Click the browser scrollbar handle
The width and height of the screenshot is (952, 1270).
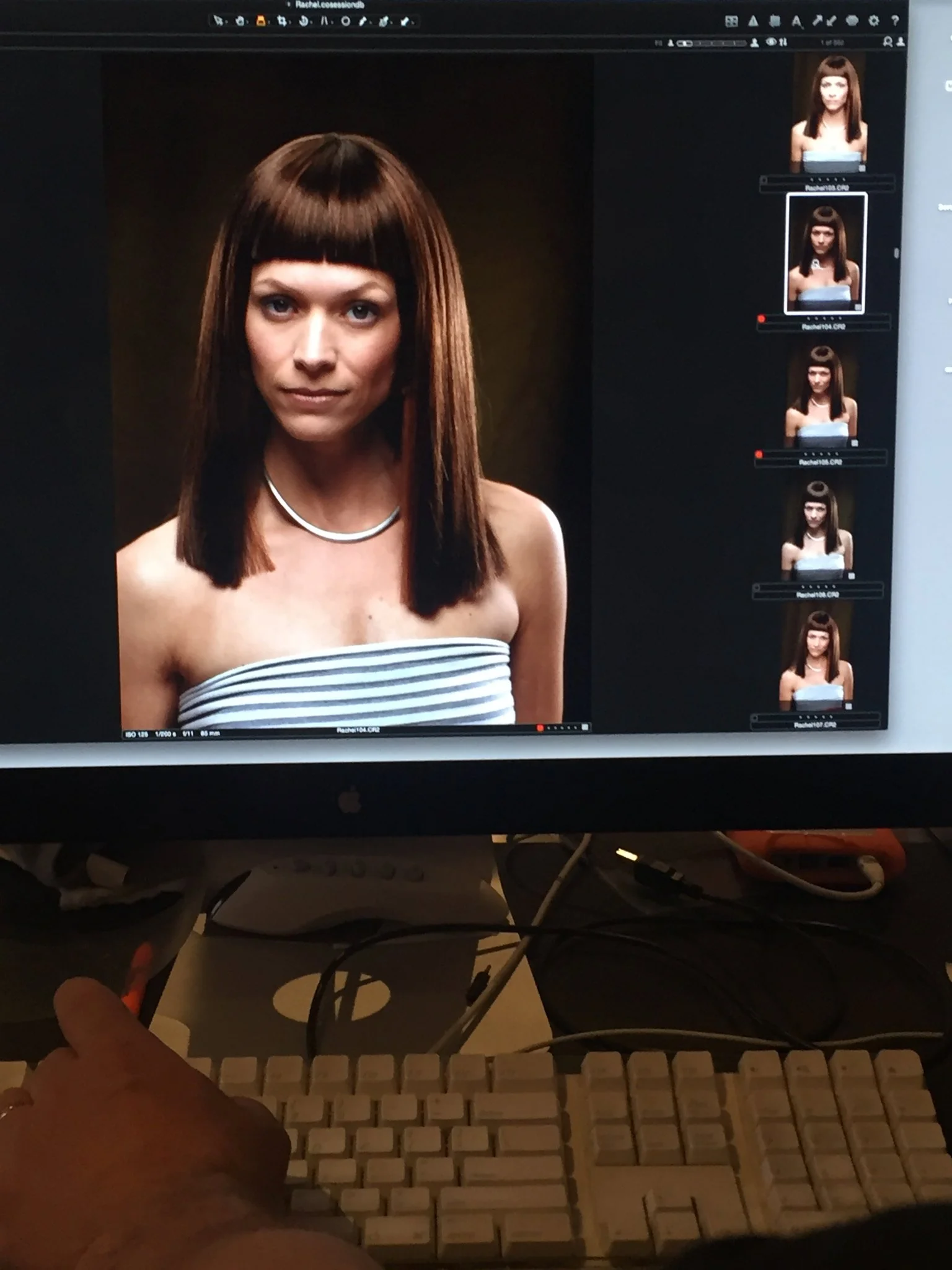pyautogui.click(x=896, y=253)
